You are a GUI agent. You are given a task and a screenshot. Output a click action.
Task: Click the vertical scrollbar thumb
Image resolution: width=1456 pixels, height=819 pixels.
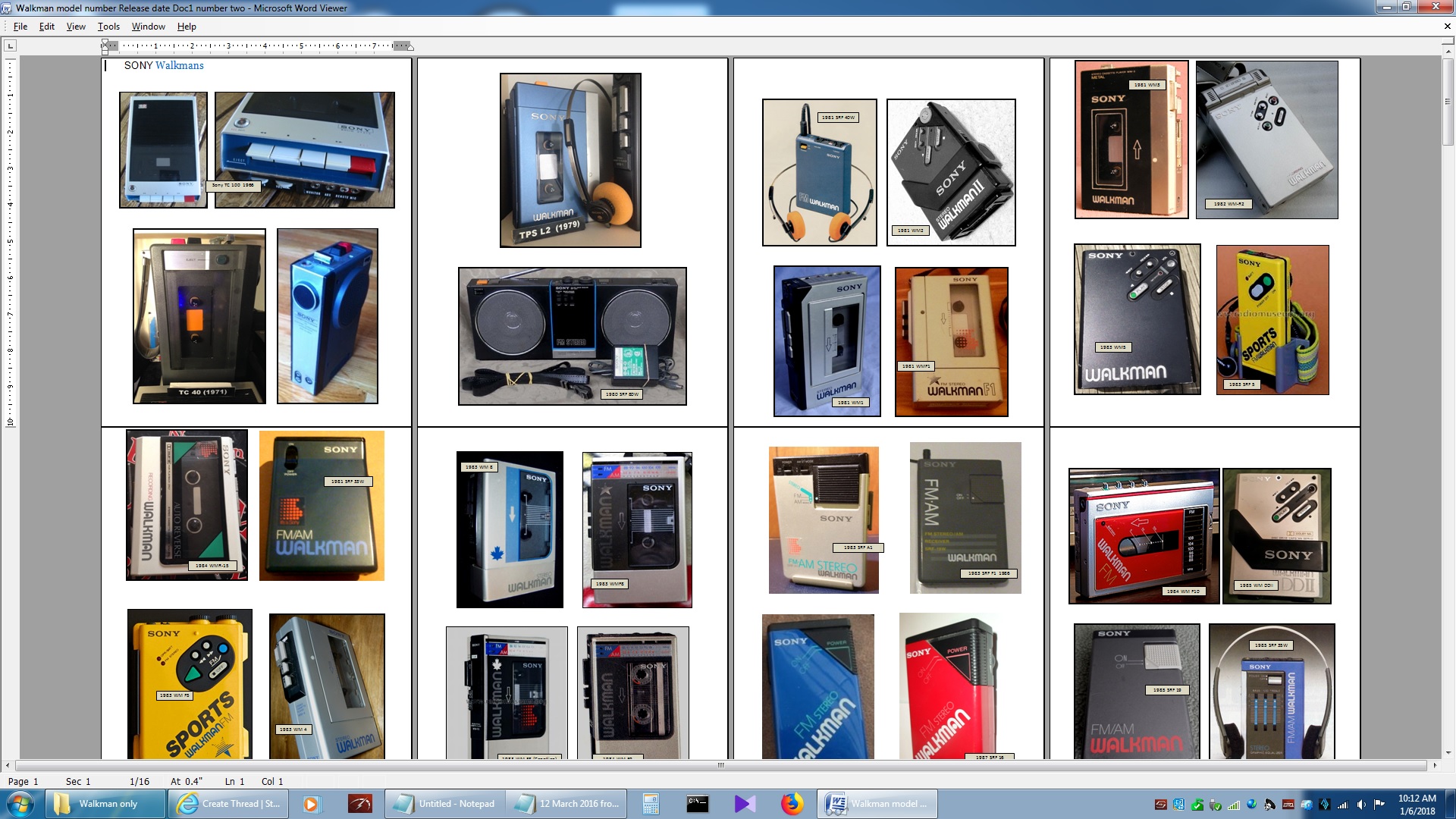tap(1448, 102)
